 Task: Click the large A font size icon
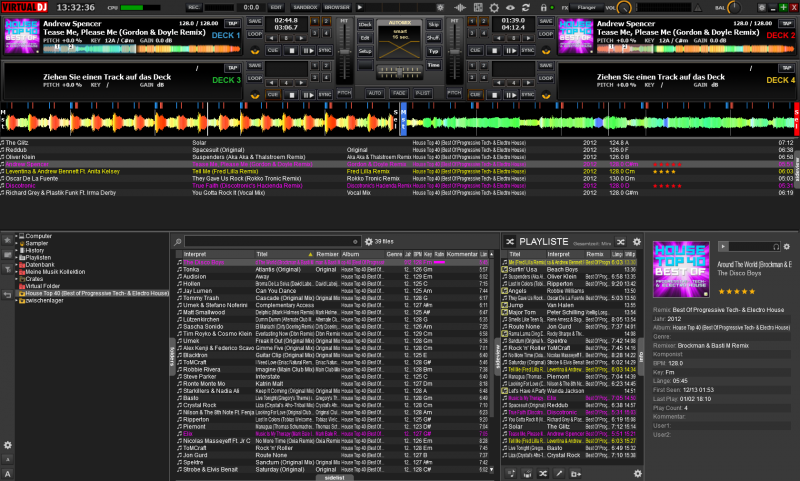[8, 474]
